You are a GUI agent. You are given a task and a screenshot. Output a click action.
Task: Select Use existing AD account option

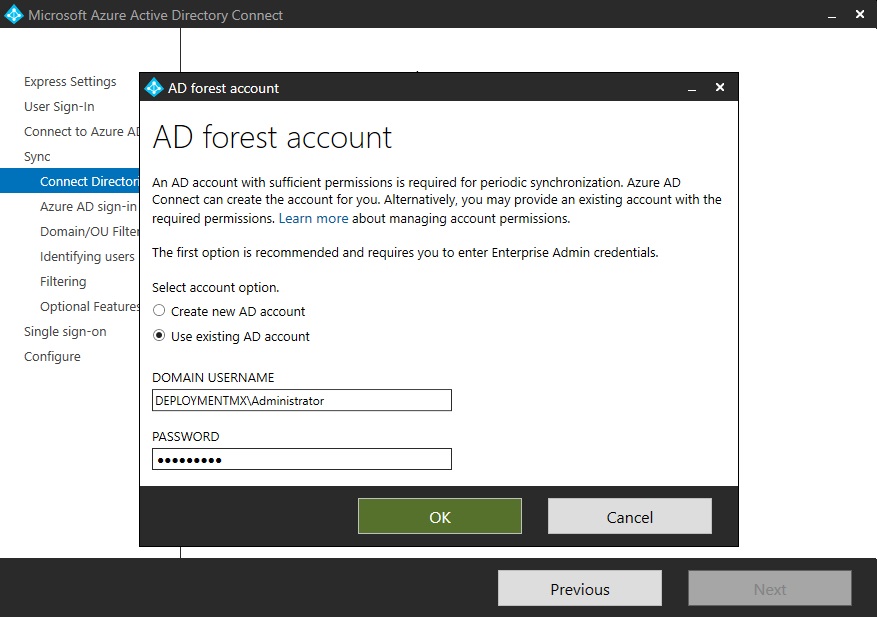coord(159,336)
